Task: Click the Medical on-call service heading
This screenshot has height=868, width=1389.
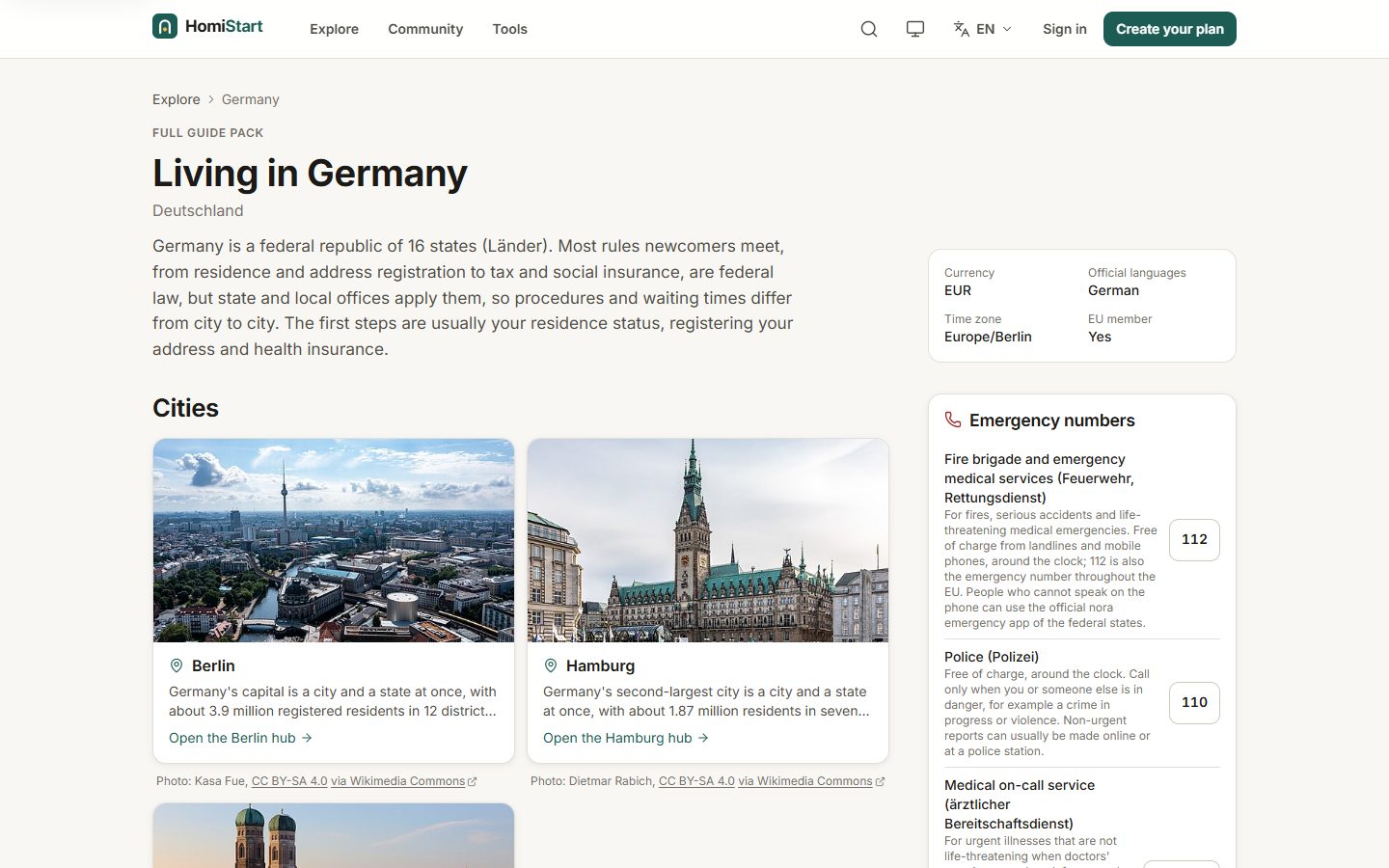Action: [1020, 804]
